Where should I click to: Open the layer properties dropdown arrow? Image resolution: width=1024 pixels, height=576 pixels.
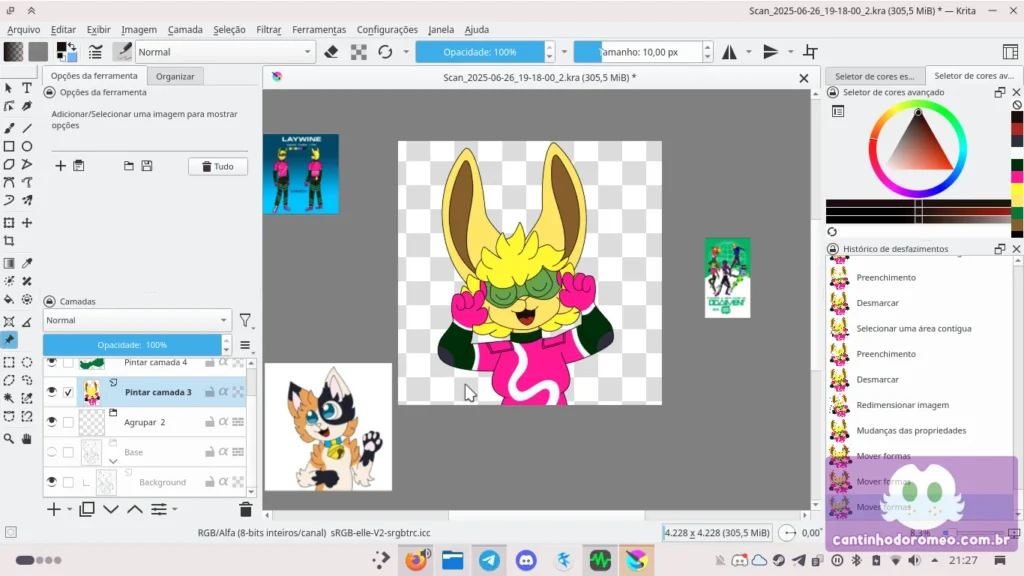point(174,509)
